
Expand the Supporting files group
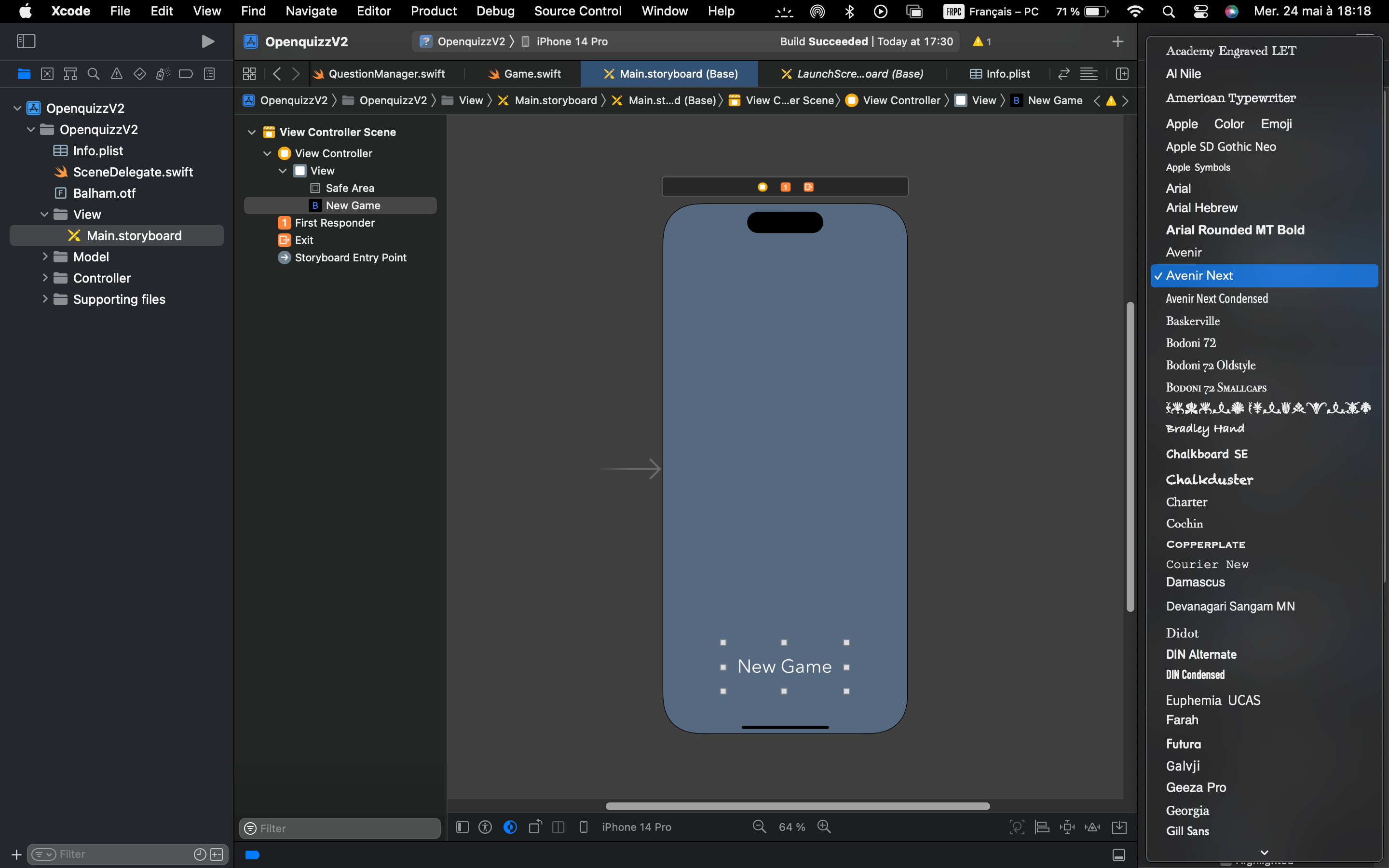tap(44, 299)
